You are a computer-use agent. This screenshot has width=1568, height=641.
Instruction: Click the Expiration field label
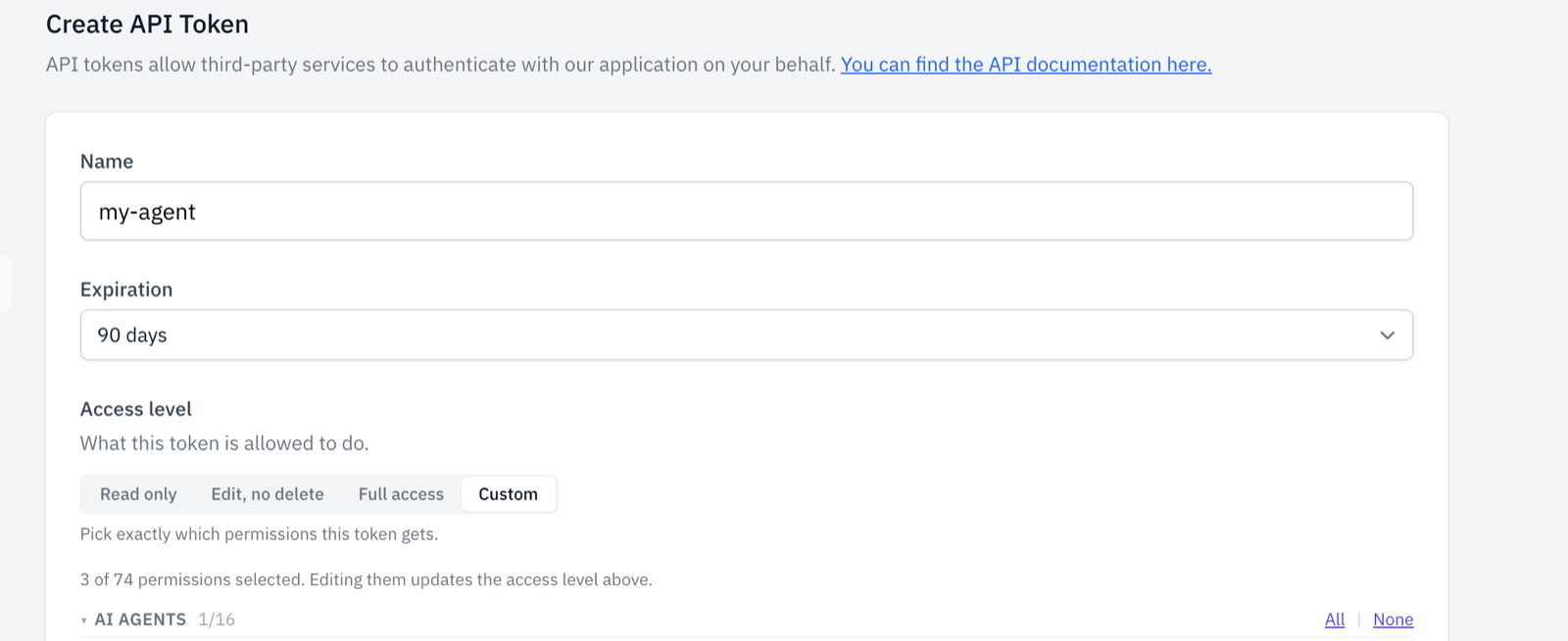click(x=126, y=289)
